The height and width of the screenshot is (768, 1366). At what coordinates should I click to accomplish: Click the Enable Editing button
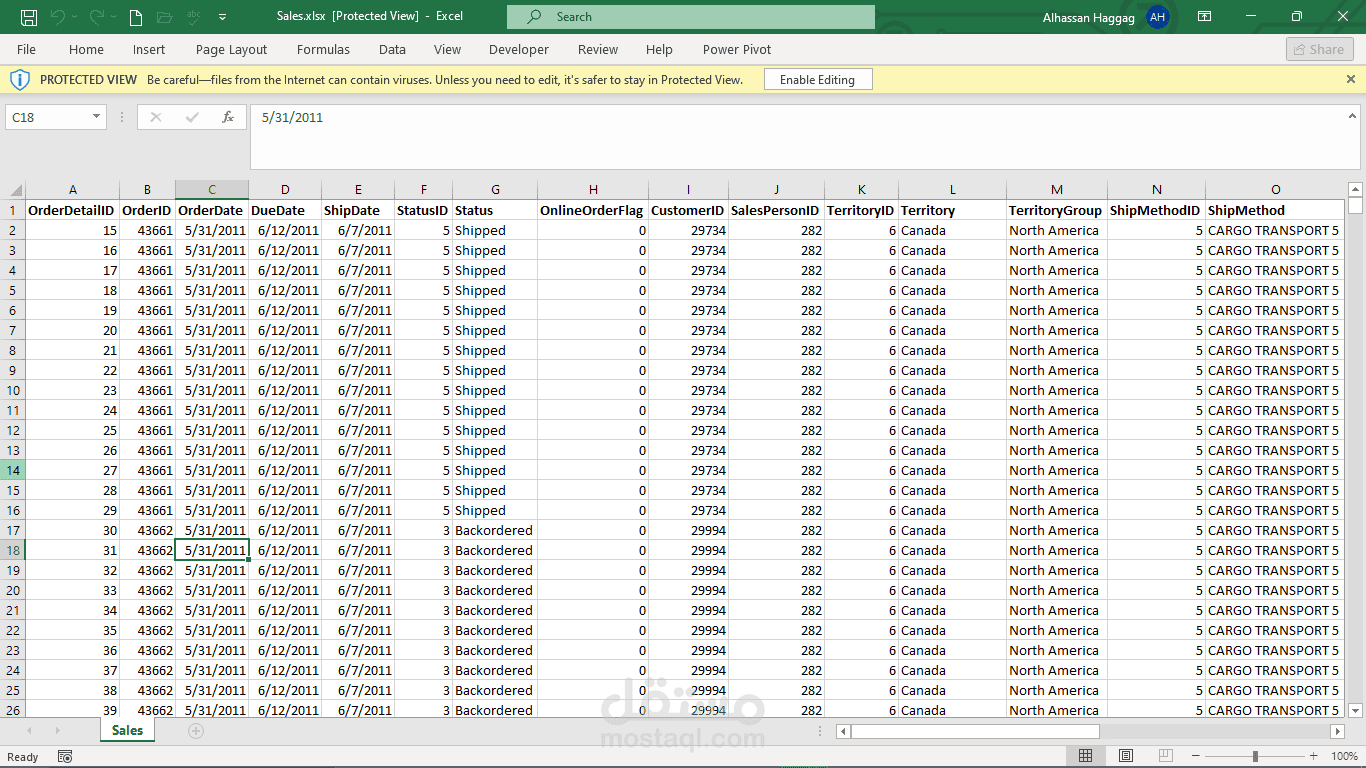pos(817,80)
